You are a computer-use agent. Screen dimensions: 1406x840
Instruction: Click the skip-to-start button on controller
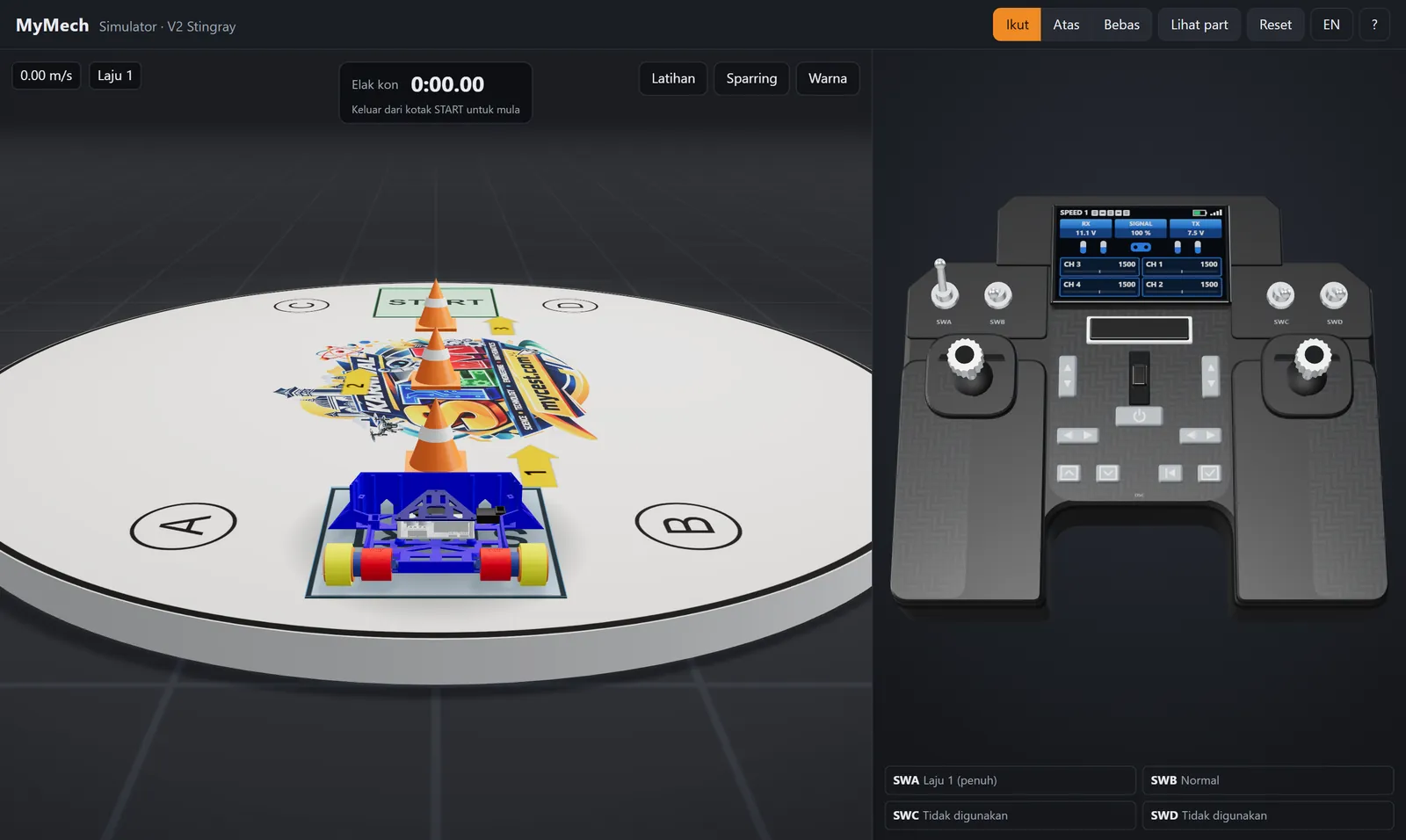coord(1170,473)
